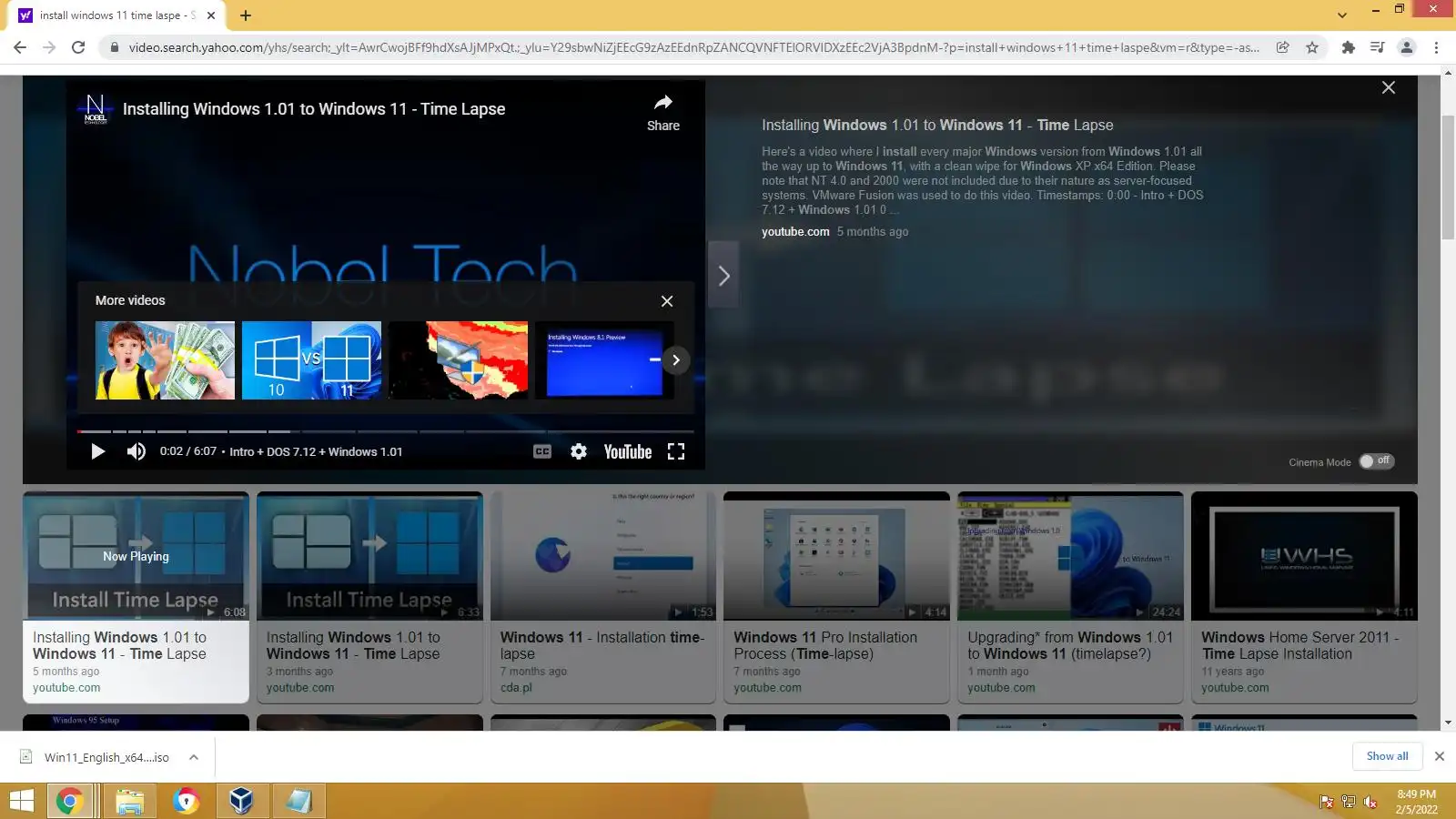Close the video preview panel

[x=1389, y=87]
